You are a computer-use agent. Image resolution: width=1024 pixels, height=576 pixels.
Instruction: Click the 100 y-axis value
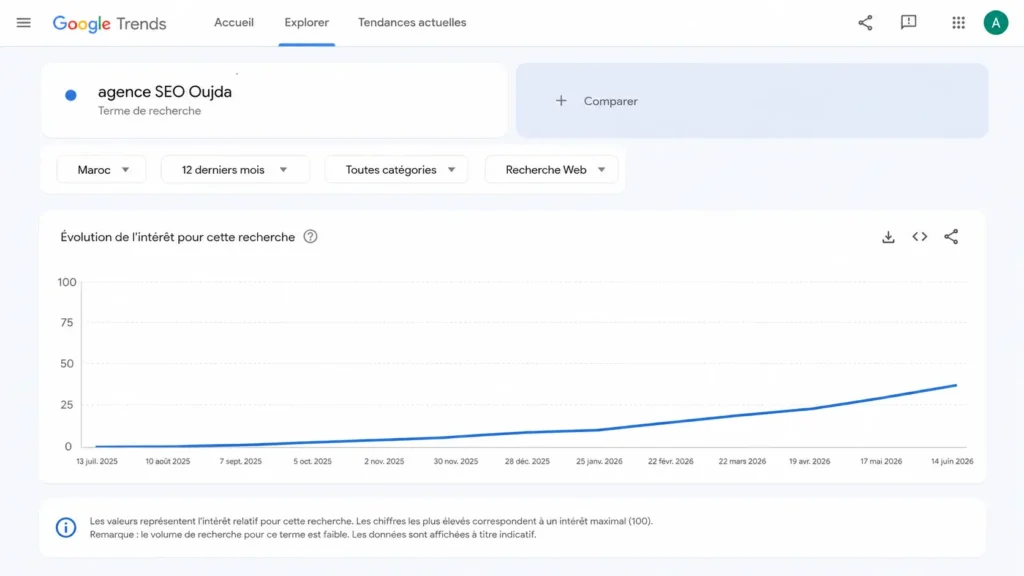pos(67,282)
